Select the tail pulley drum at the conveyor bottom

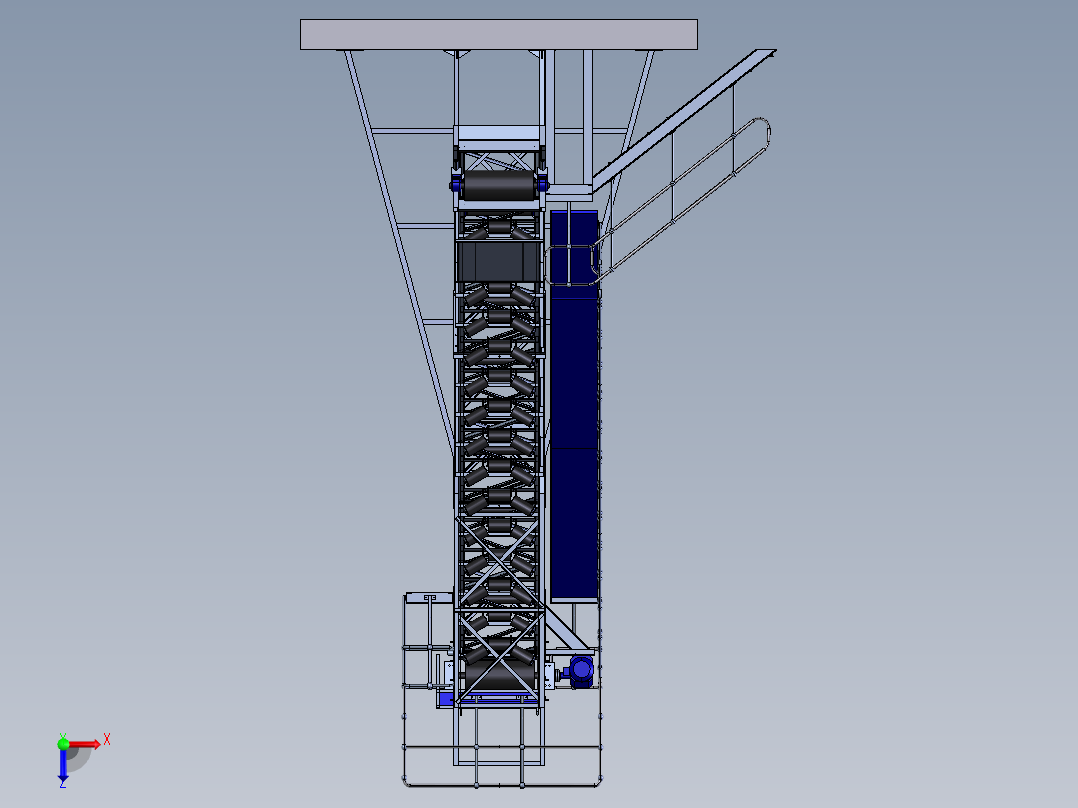pos(498,673)
